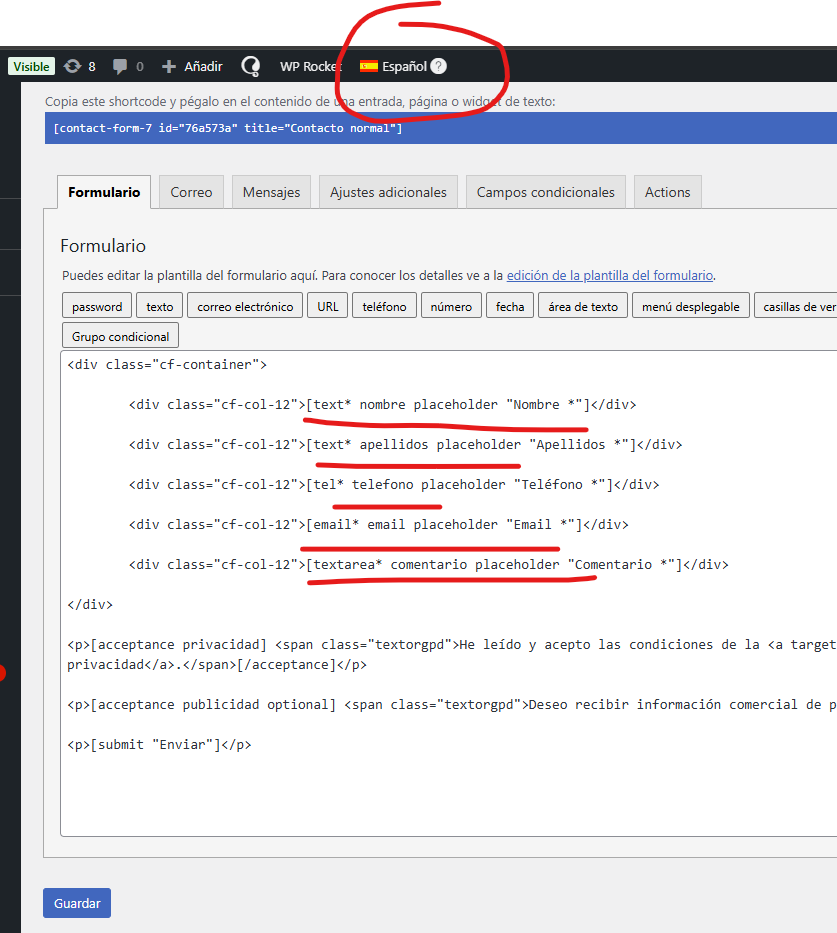Click the plus Añadir icon in admin bar
Image resolution: width=837 pixels, height=933 pixels.
tap(168, 66)
